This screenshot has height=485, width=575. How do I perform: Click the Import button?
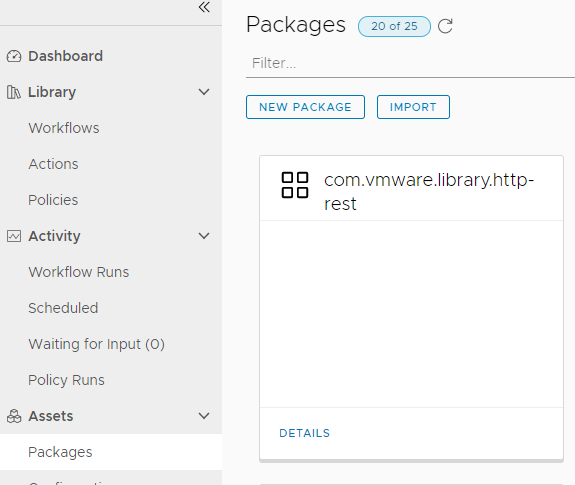tap(413, 107)
